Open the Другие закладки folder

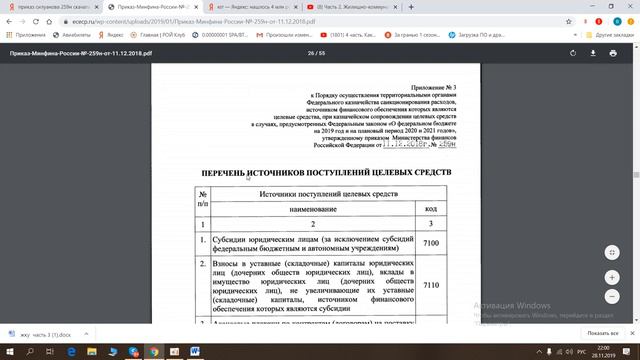coord(610,35)
